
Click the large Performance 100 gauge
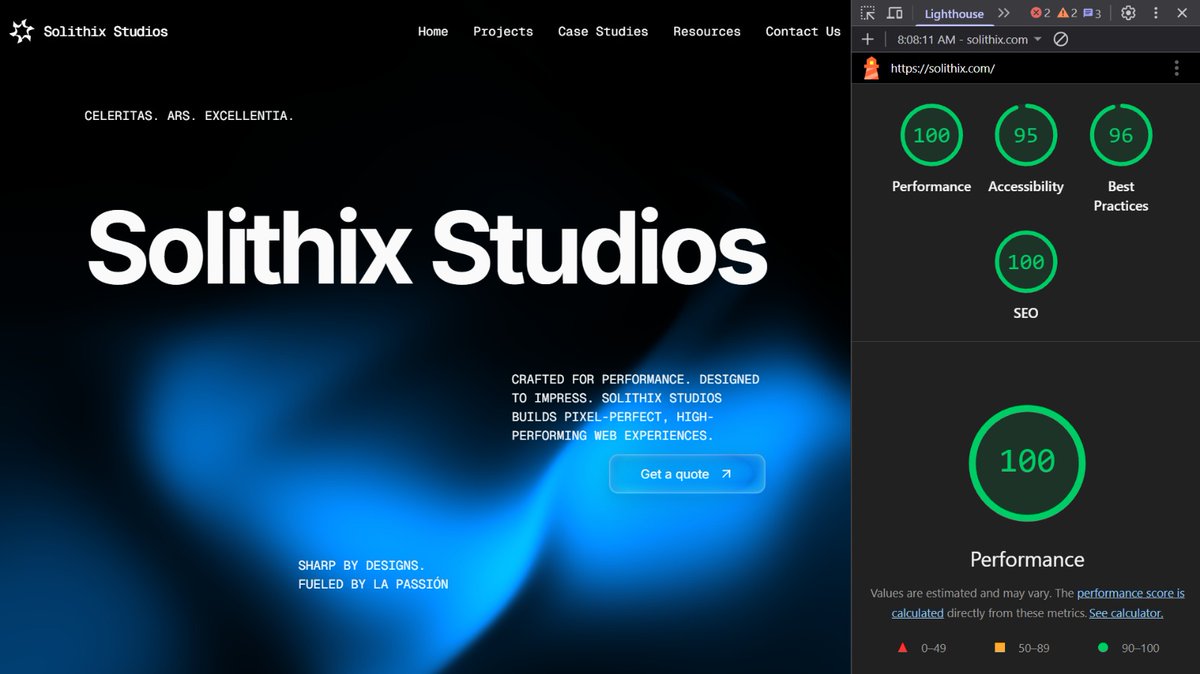(x=1027, y=461)
